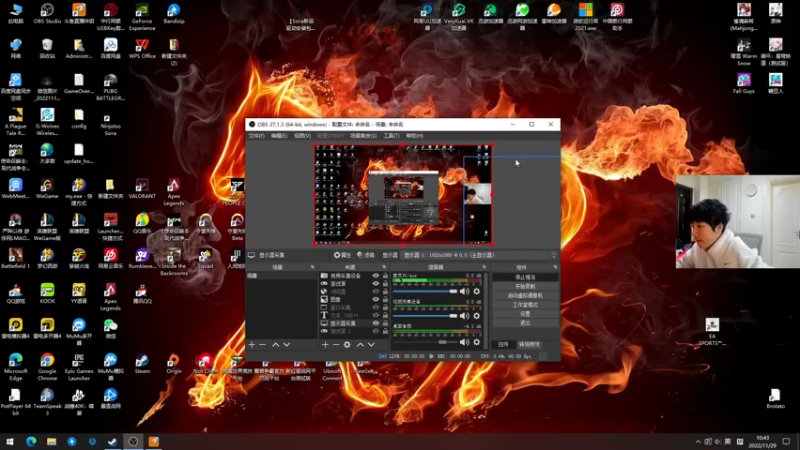Toggle lock on the 显示器采集 source
The image size is (800, 450).
[385, 323]
